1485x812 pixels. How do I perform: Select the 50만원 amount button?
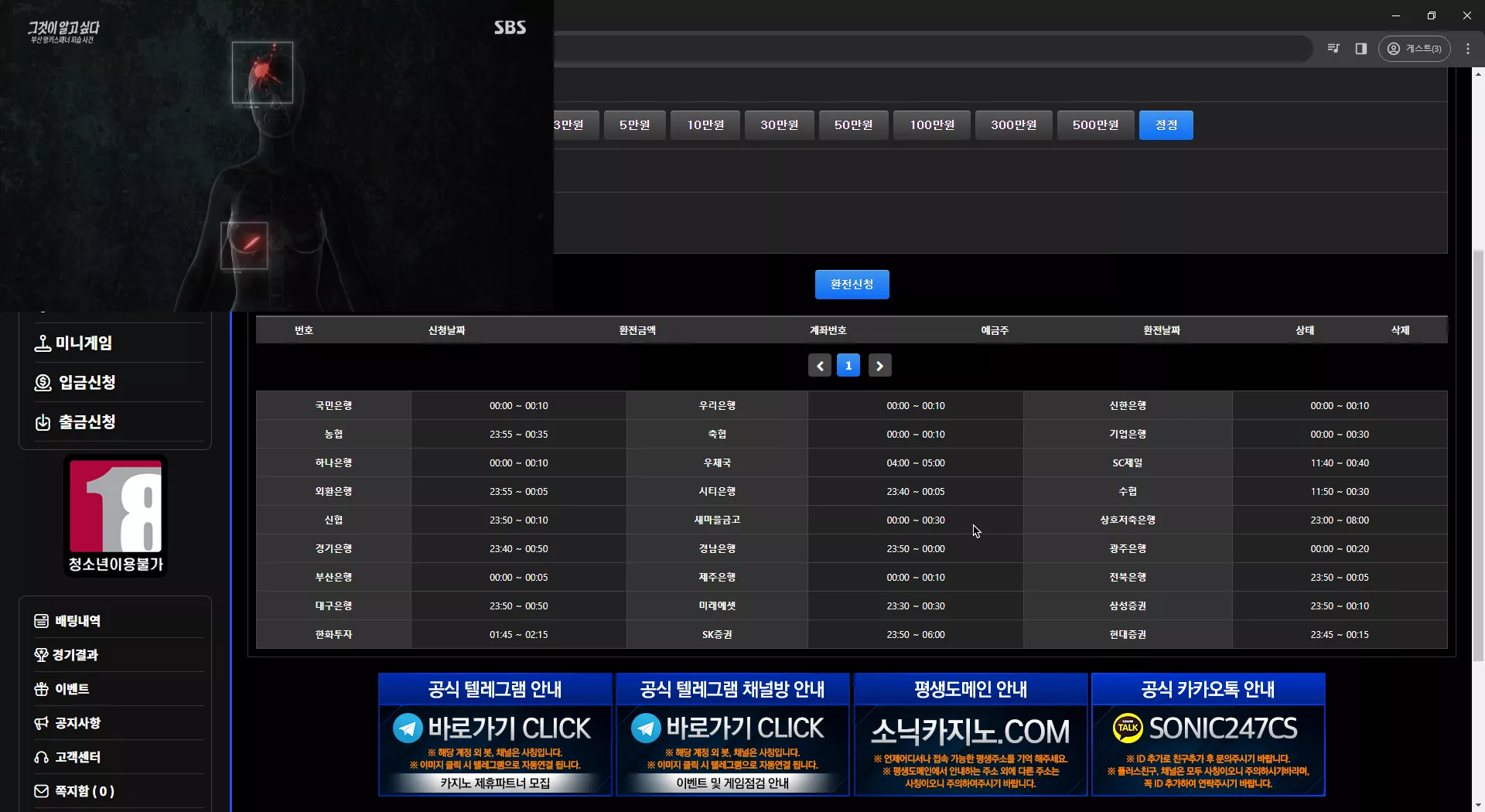pos(853,125)
